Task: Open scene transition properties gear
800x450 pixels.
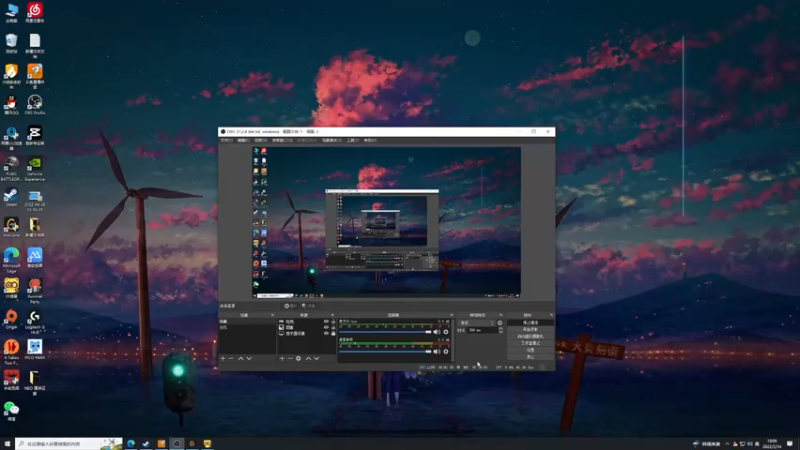Action: click(500, 322)
